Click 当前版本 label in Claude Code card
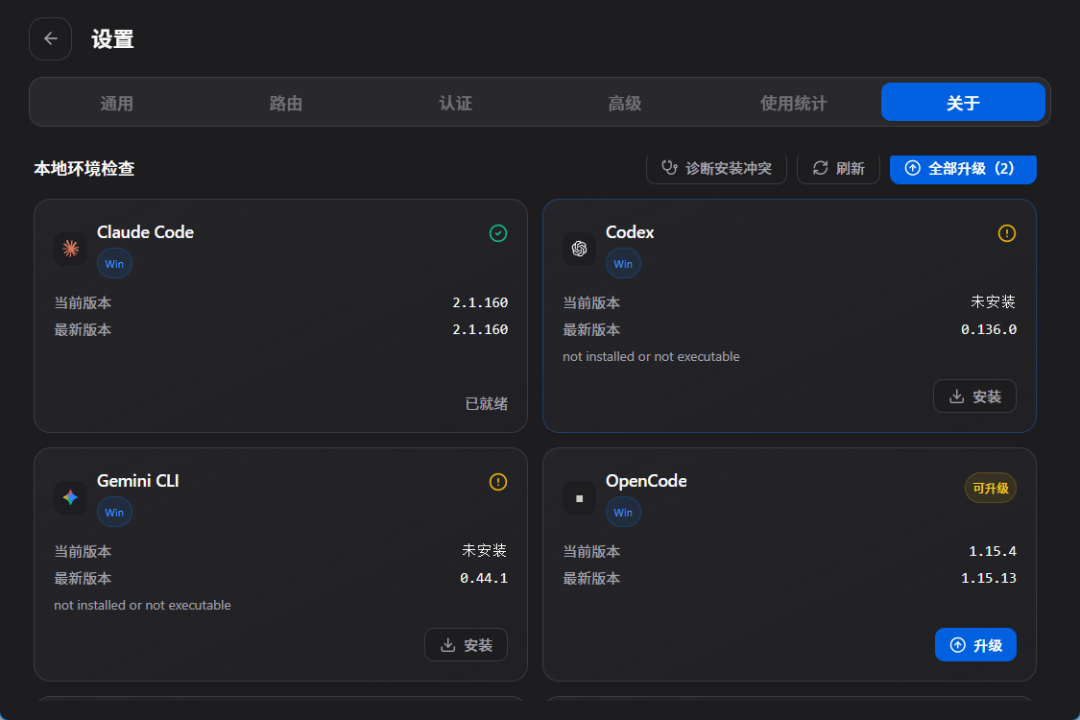 click(x=83, y=303)
